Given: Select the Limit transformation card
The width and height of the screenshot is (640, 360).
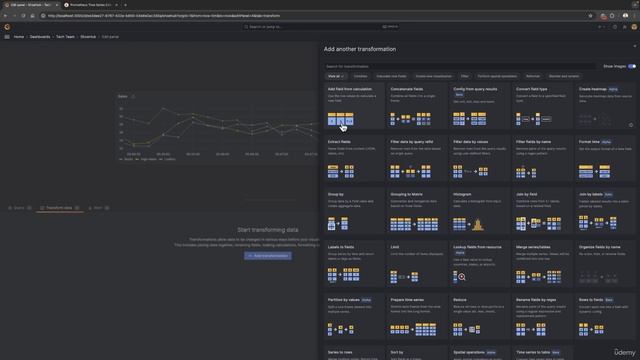Looking at the screenshot, I should pyautogui.click(x=417, y=264).
